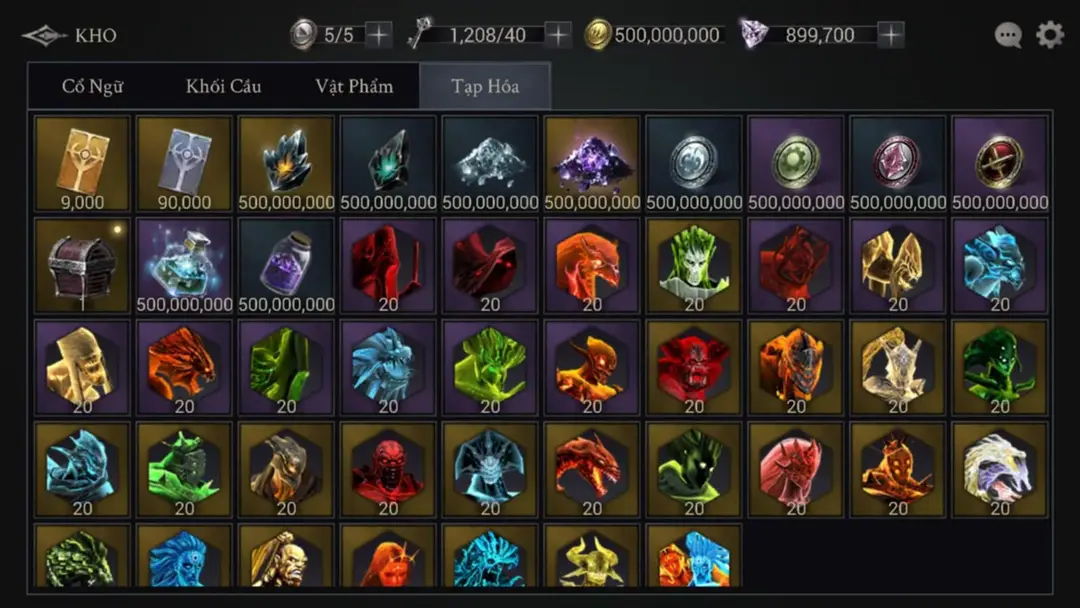The width and height of the screenshot is (1080, 608).
Task: Switch to the Cổ Ngữ tab
Action: tap(92, 86)
